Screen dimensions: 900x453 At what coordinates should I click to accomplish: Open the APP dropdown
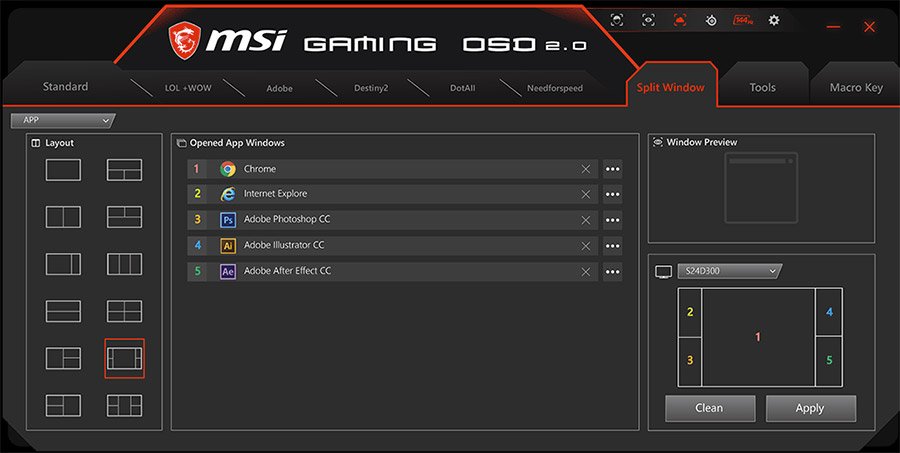coord(63,121)
